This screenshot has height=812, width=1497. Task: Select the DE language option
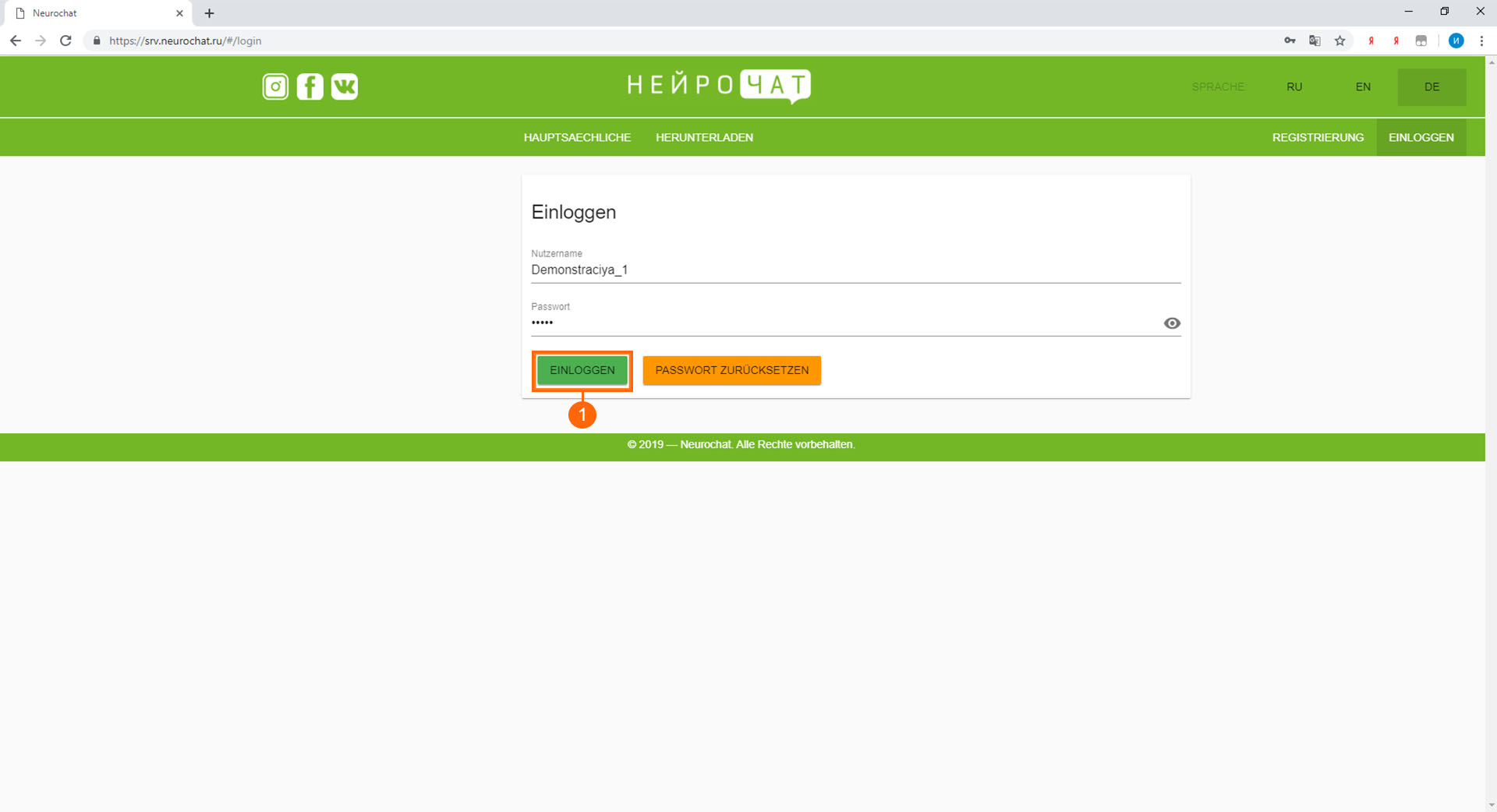[1432, 87]
